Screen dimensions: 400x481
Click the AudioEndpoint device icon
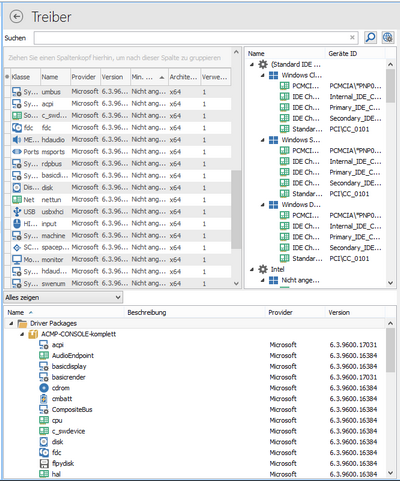pyautogui.click(x=44, y=356)
